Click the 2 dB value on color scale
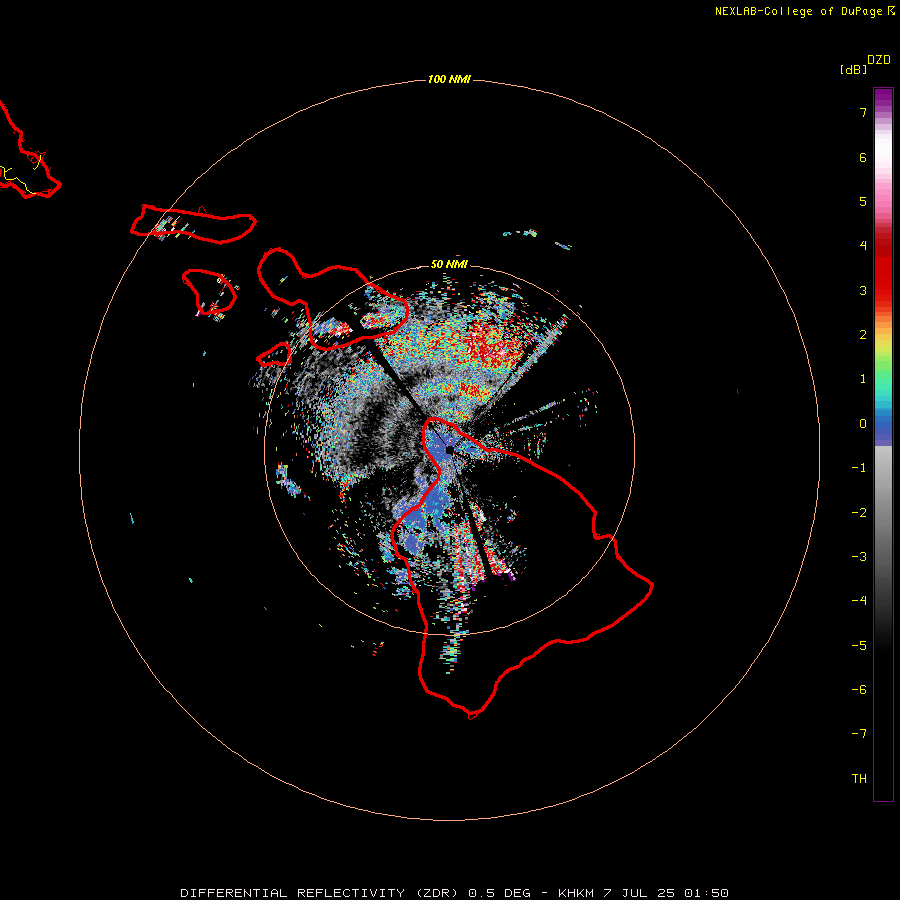 click(x=863, y=335)
